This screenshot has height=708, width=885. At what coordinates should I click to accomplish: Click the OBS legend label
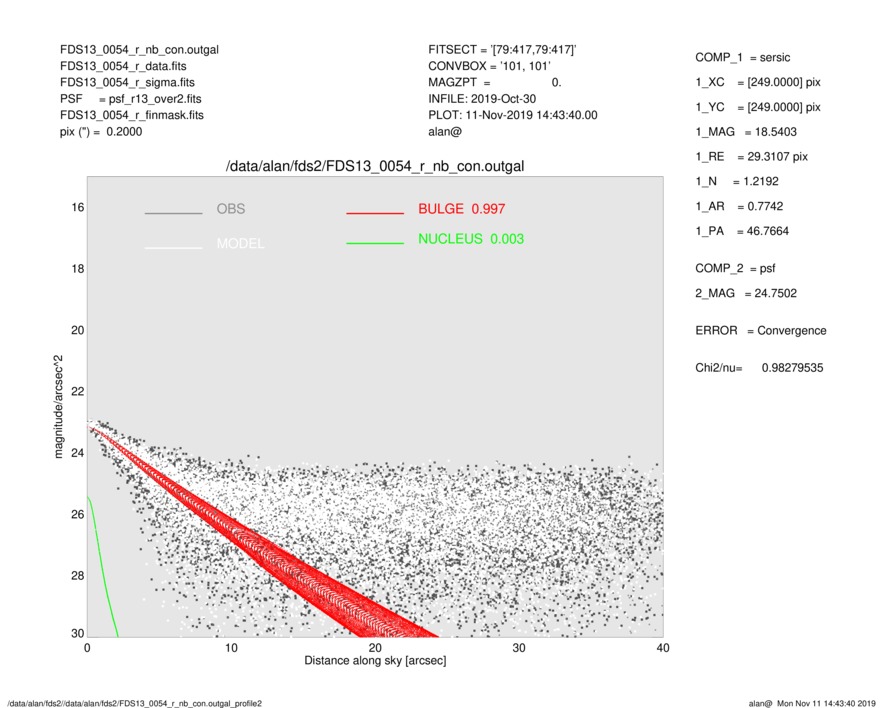(x=231, y=209)
